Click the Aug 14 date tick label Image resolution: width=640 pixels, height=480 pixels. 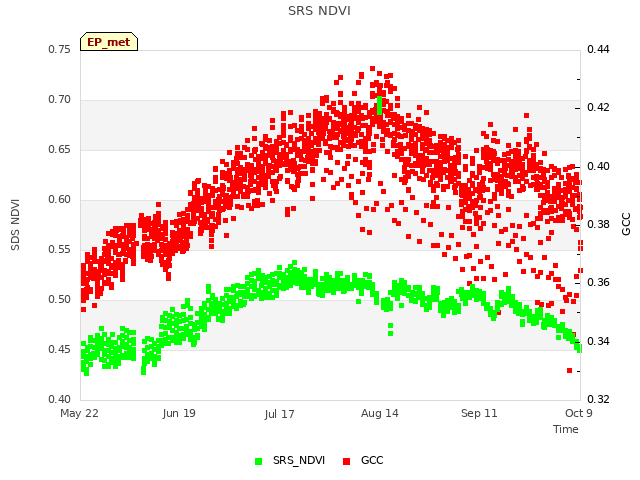coord(380,413)
